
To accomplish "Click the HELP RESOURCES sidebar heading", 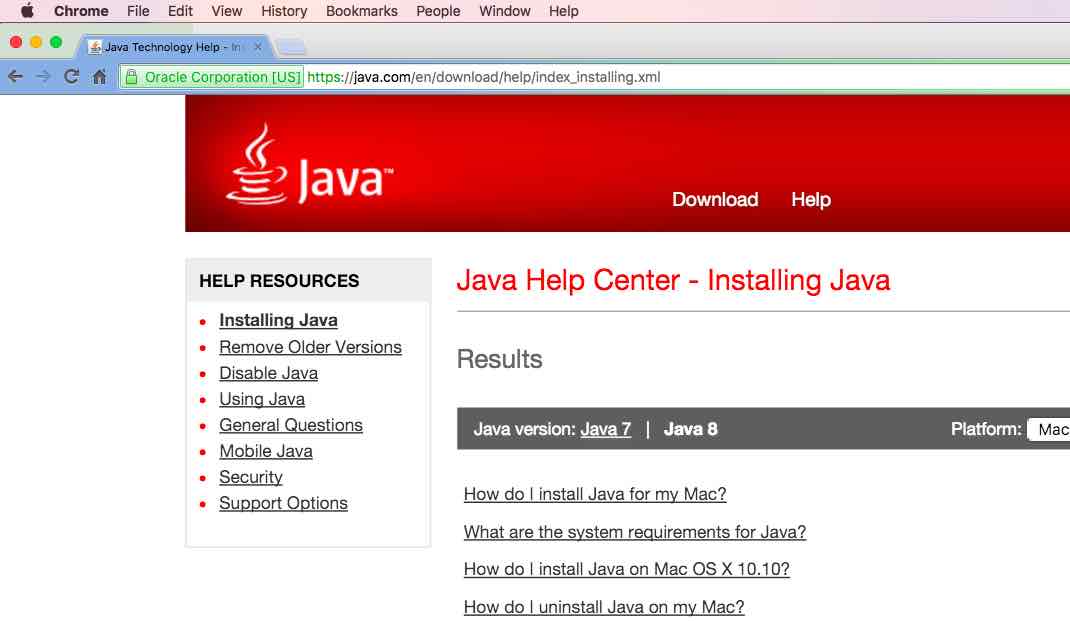I will (279, 280).
